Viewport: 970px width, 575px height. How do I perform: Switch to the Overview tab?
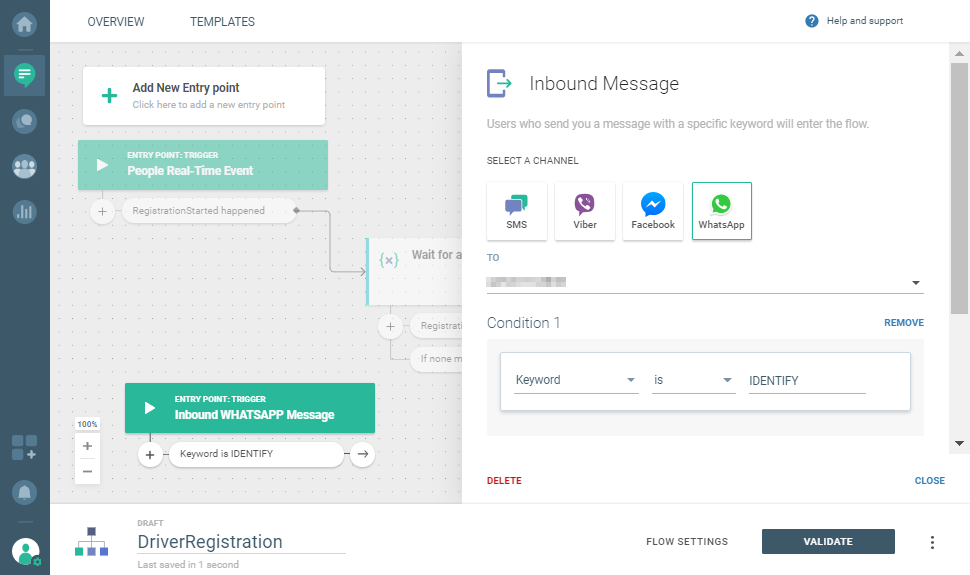point(116,22)
